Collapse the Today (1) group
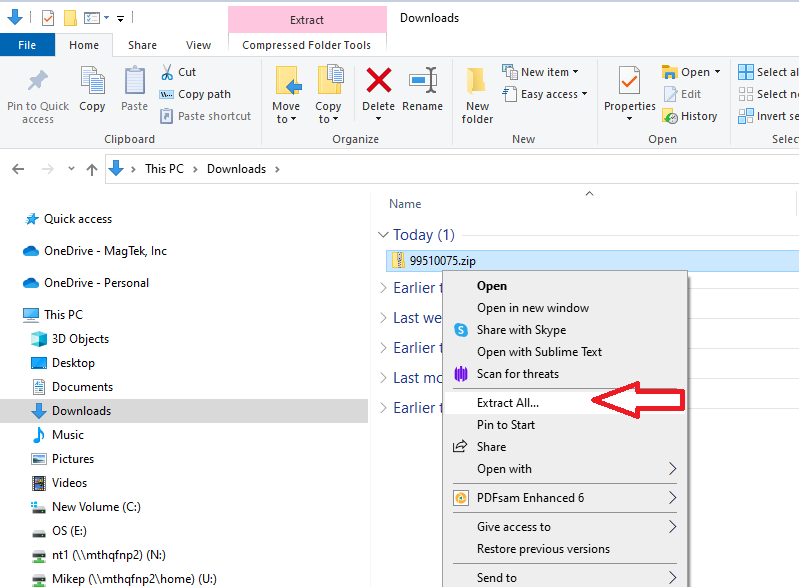Viewport: 799px width, 587px height. [x=383, y=234]
